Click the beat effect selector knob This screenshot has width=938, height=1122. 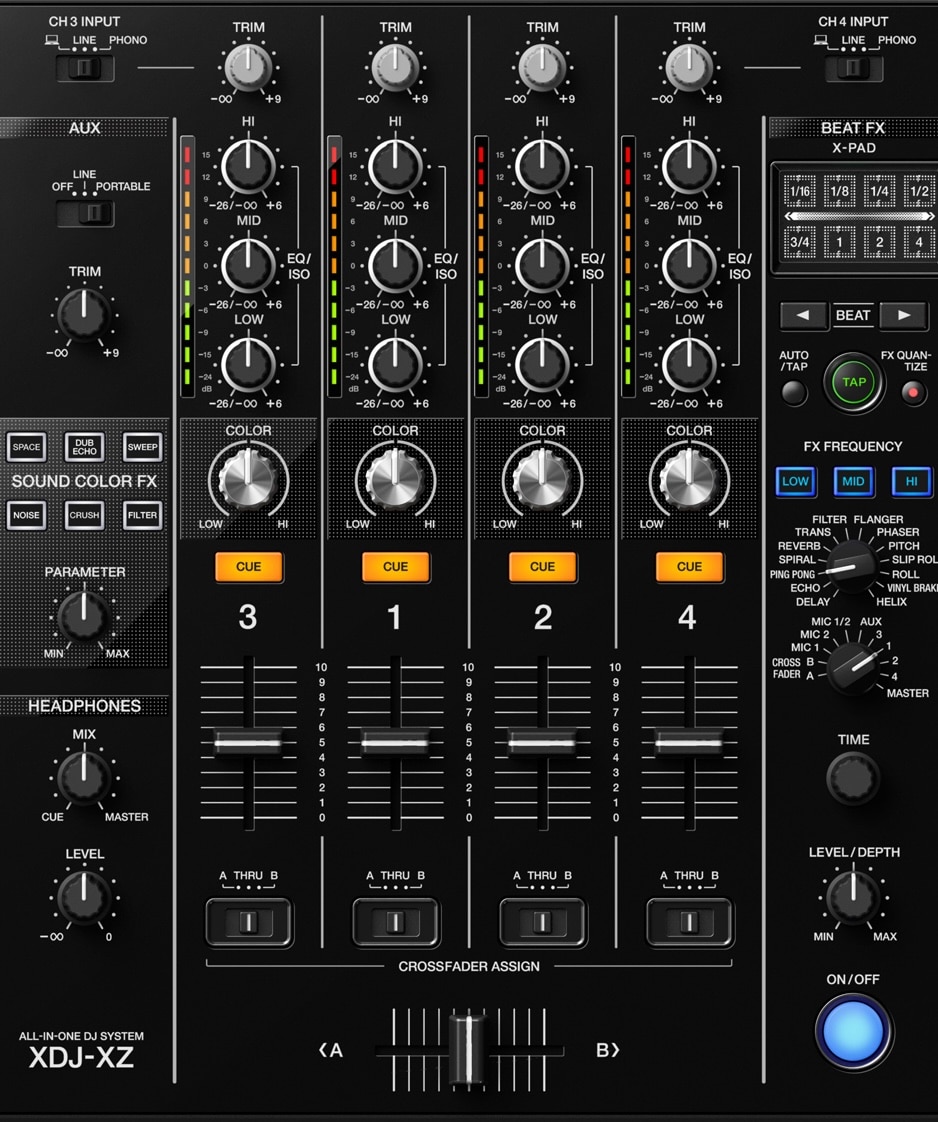pos(851,567)
